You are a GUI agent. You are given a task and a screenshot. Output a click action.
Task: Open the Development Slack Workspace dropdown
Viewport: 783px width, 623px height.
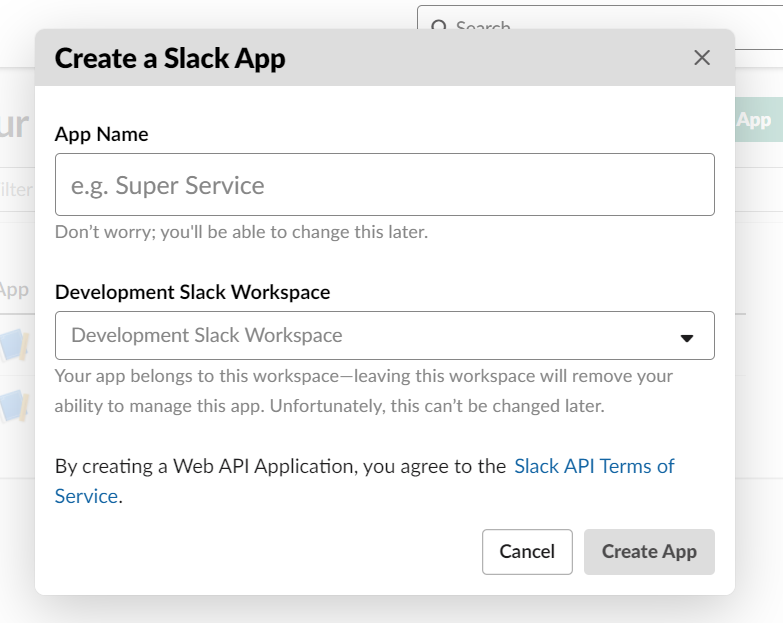(x=384, y=336)
